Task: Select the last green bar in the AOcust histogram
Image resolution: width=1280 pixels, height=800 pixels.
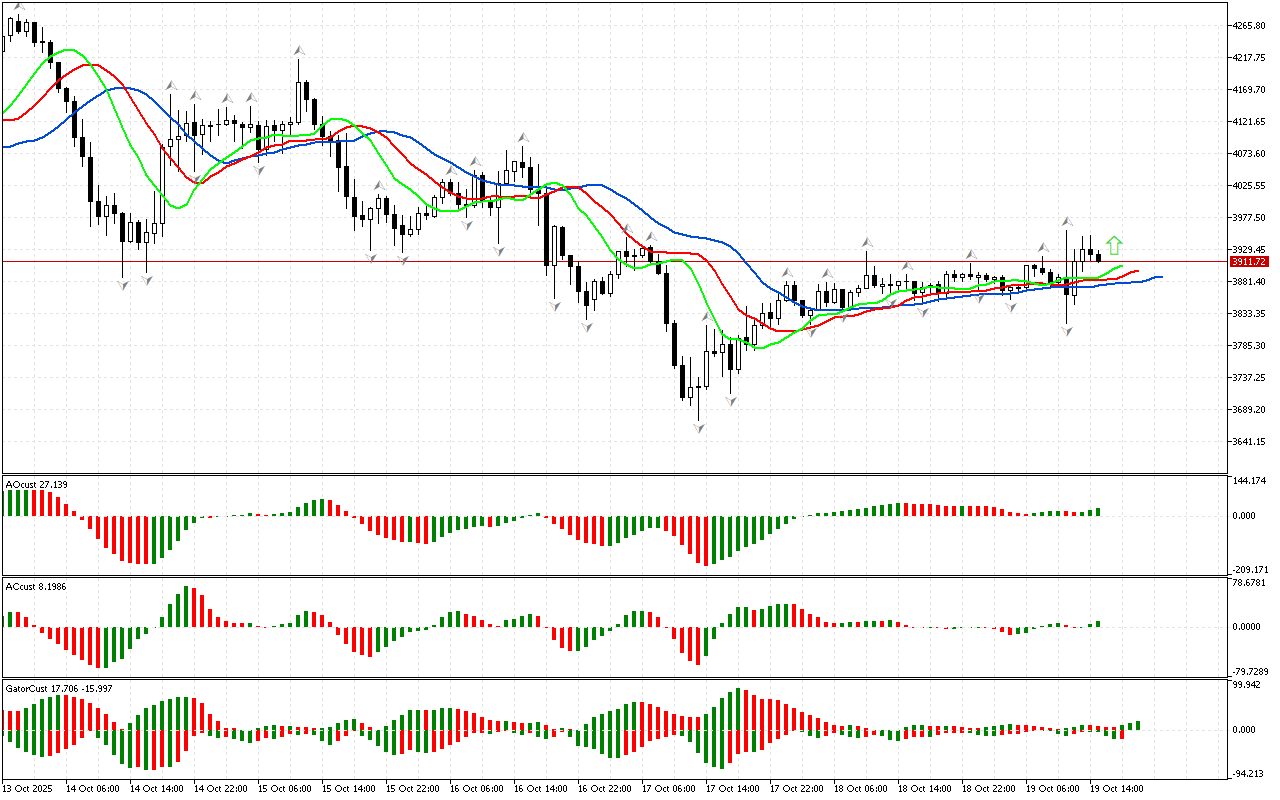Action: coord(1098,512)
